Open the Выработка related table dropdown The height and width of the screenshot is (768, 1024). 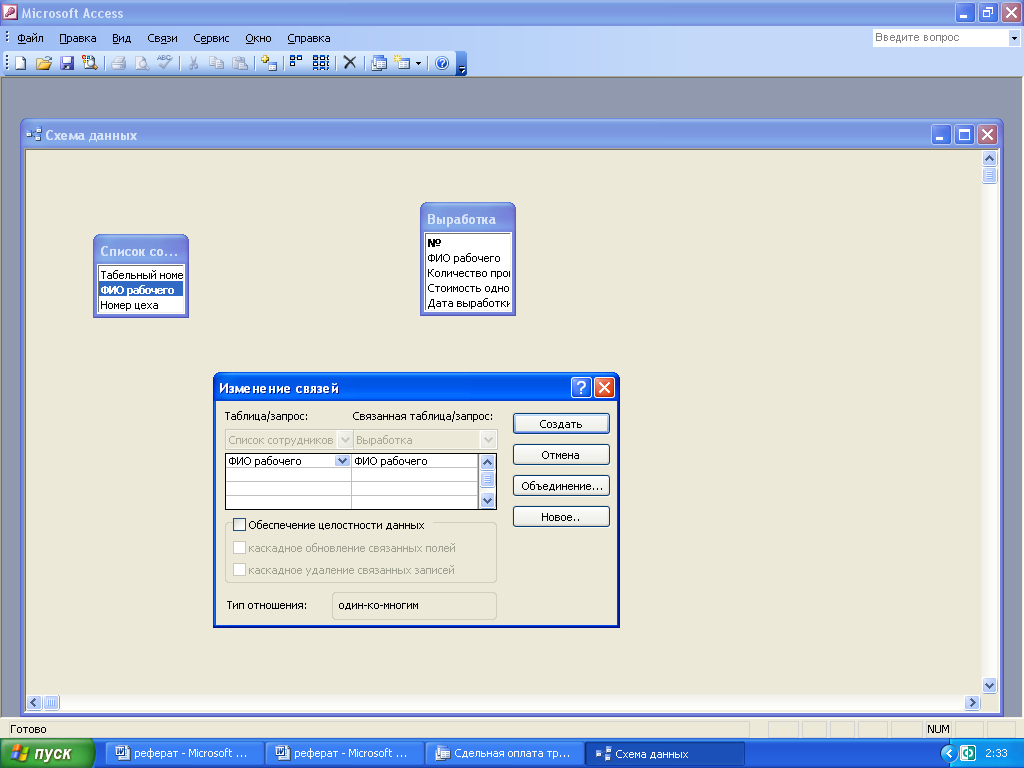pyautogui.click(x=488, y=440)
